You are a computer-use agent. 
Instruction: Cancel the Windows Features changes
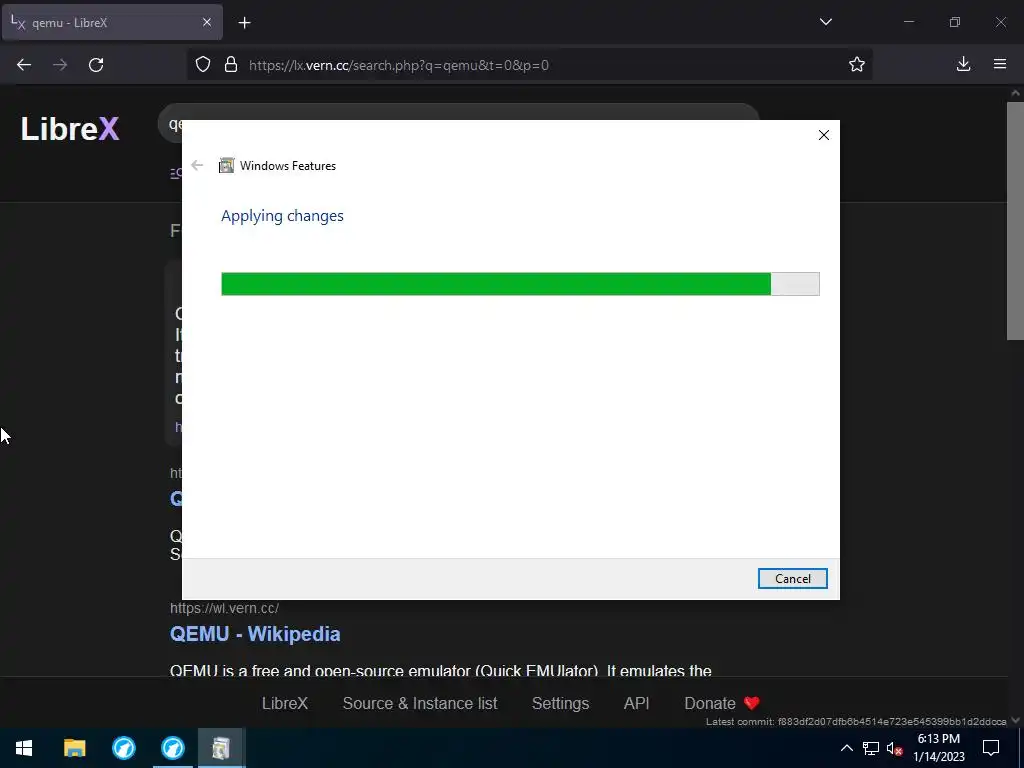(x=792, y=579)
